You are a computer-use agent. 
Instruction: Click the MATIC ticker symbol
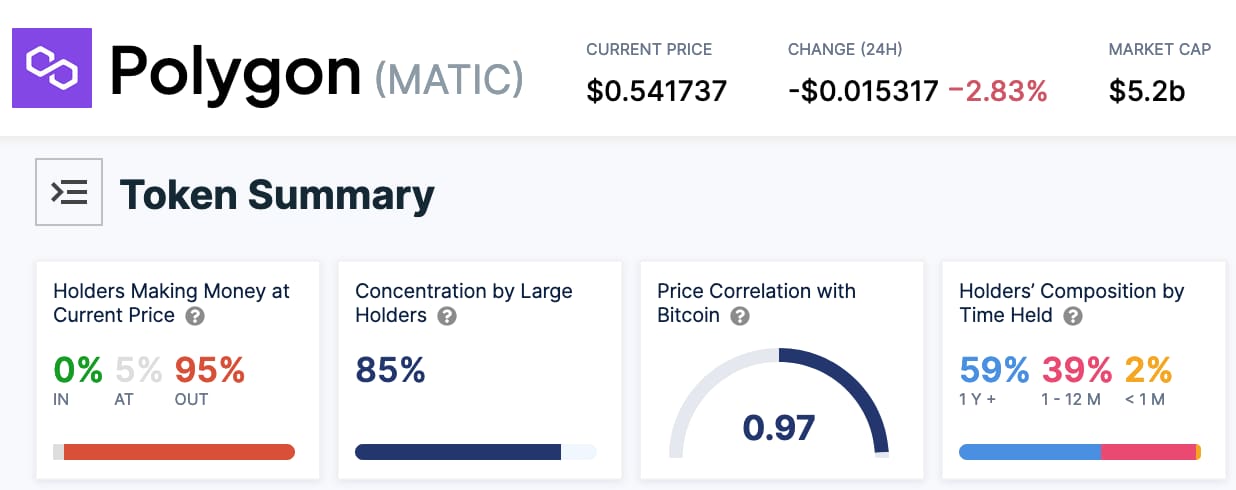449,78
